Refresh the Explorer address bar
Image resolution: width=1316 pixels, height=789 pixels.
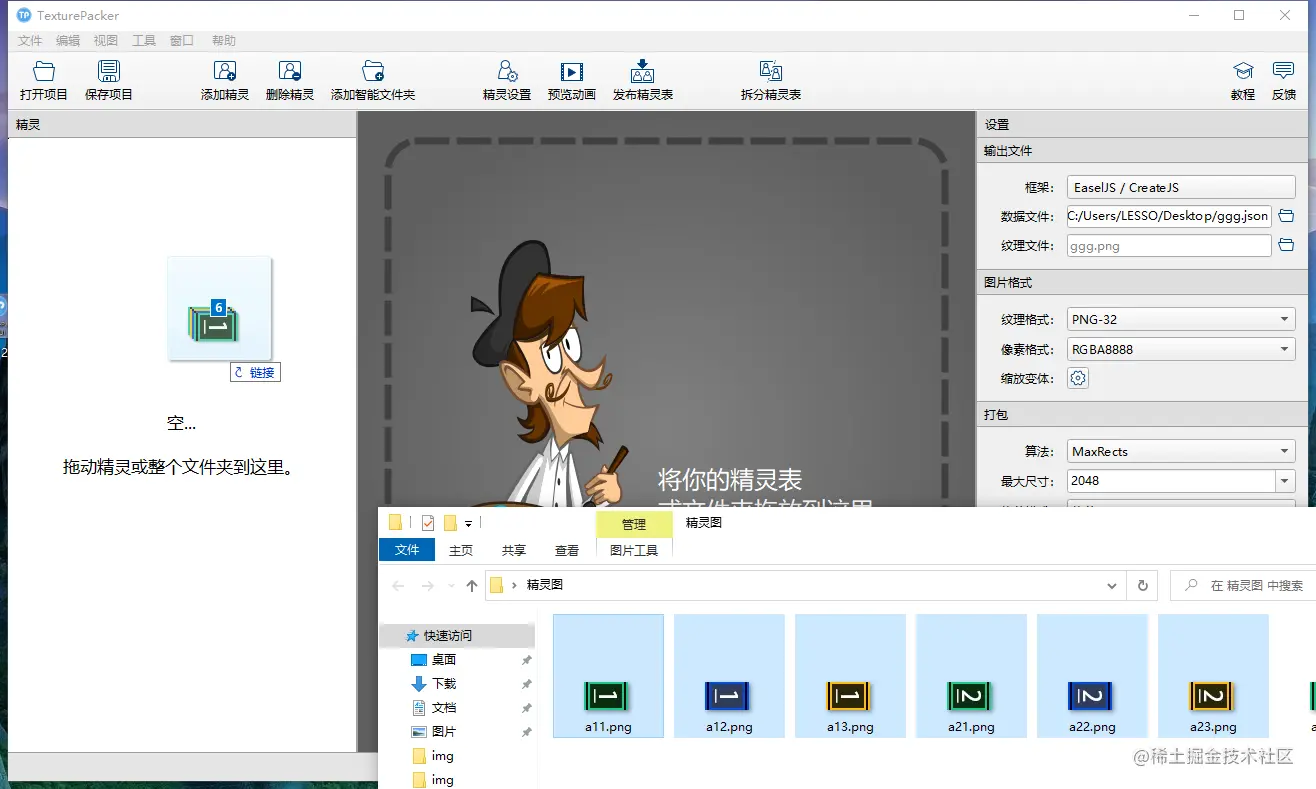point(1142,585)
